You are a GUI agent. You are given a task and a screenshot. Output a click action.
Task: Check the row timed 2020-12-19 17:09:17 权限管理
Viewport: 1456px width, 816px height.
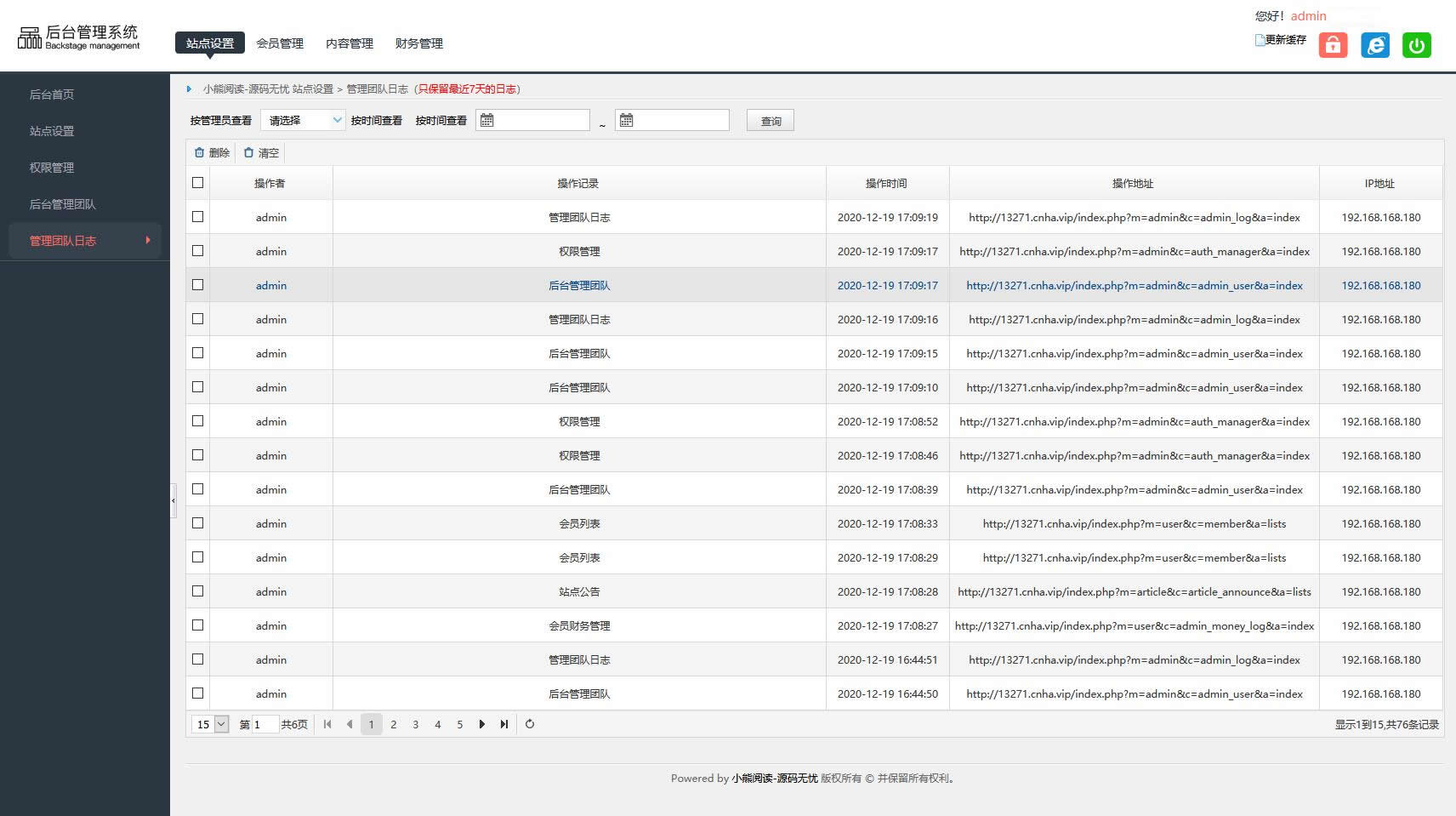[198, 250]
